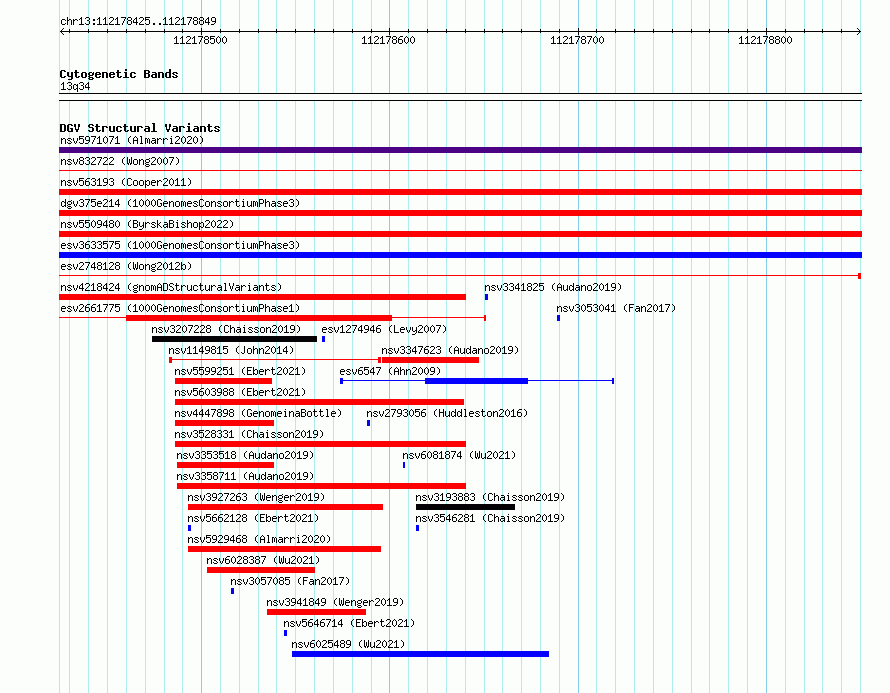The width and height of the screenshot is (890, 693).
Task: Select the thick blue esv6547 bar
Action: [477, 381]
